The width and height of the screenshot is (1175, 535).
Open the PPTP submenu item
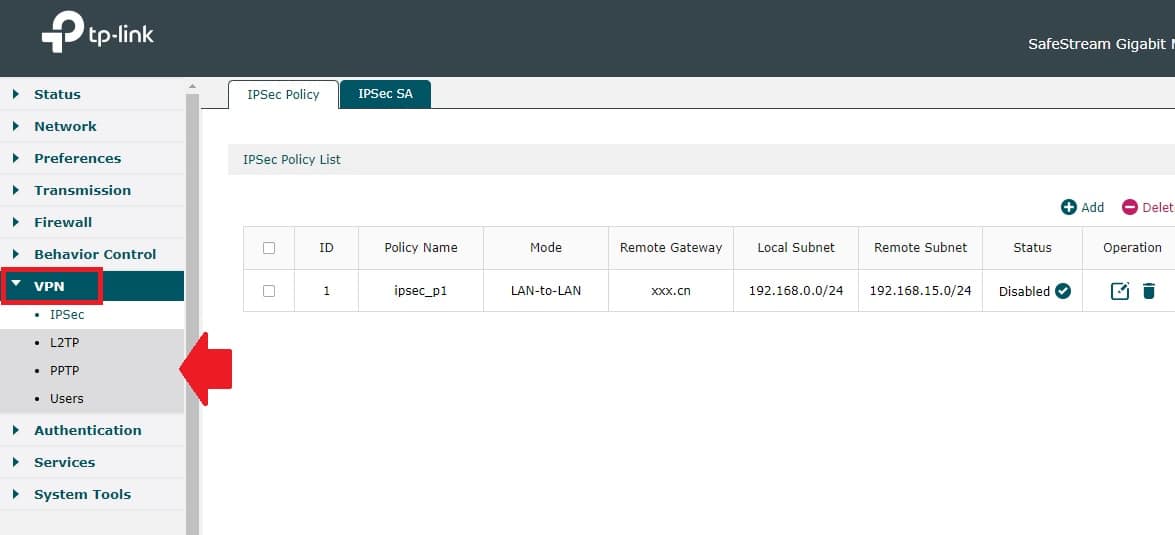[x=64, y=370]
